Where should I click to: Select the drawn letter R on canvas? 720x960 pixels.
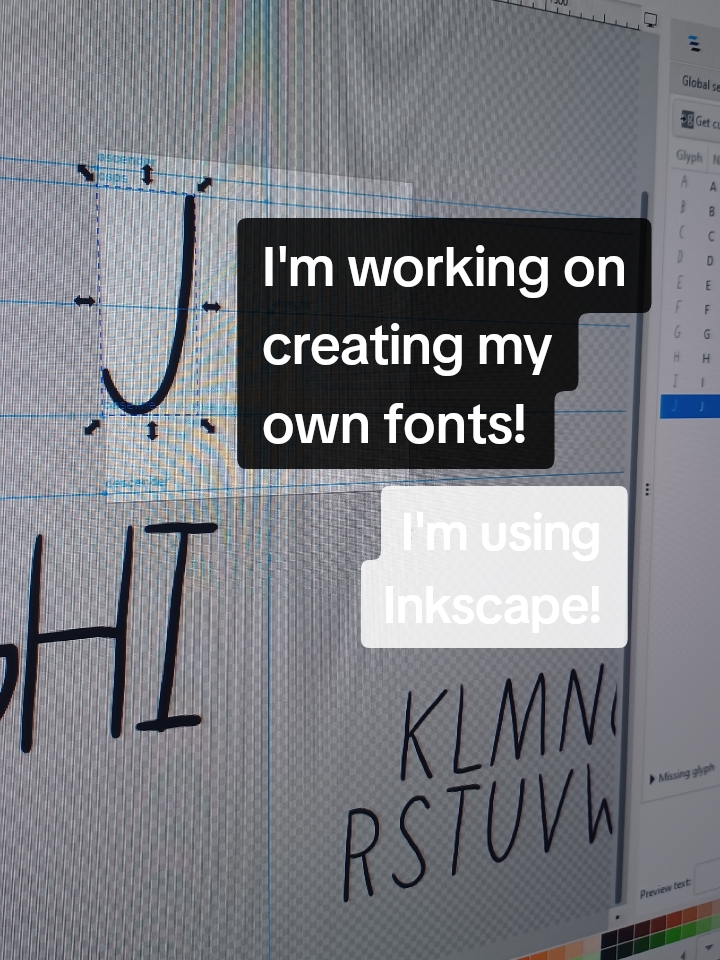click(361, 854)
